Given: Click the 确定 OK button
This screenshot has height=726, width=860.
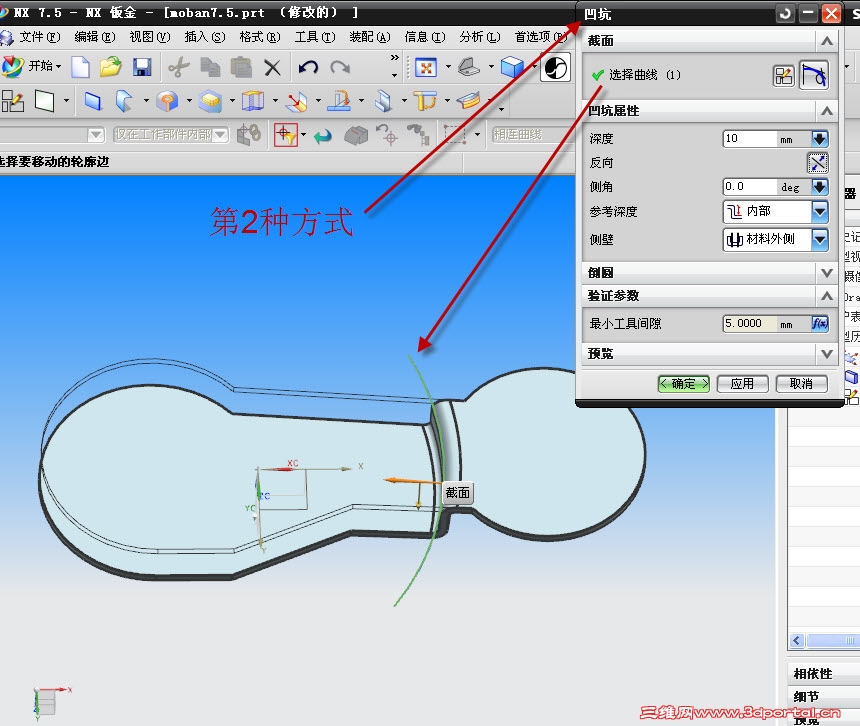Looking at the screenshot, I should click(x=683, y=384).
